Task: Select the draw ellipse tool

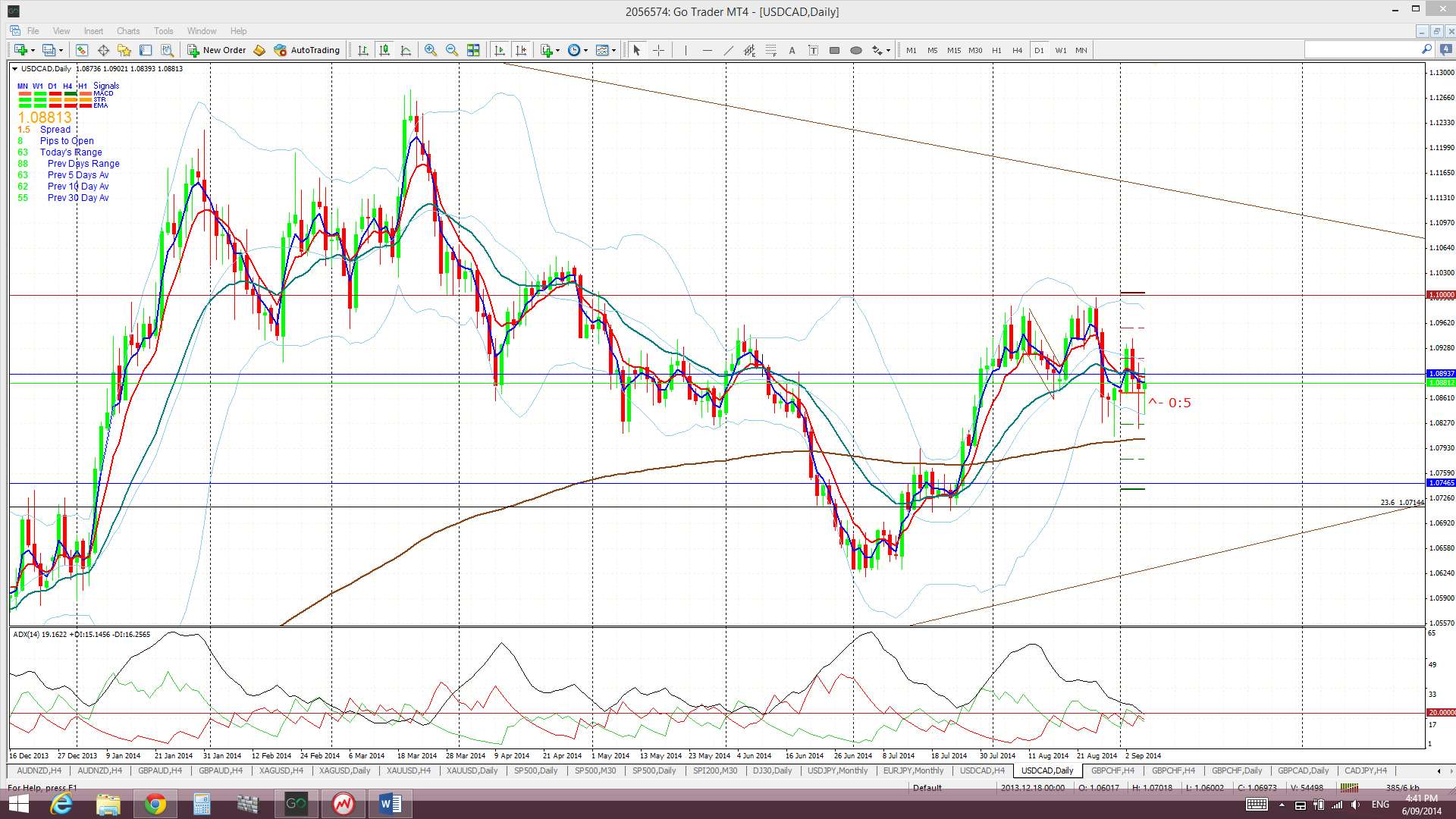Action: pyautogui.click(x=855, y=50)
